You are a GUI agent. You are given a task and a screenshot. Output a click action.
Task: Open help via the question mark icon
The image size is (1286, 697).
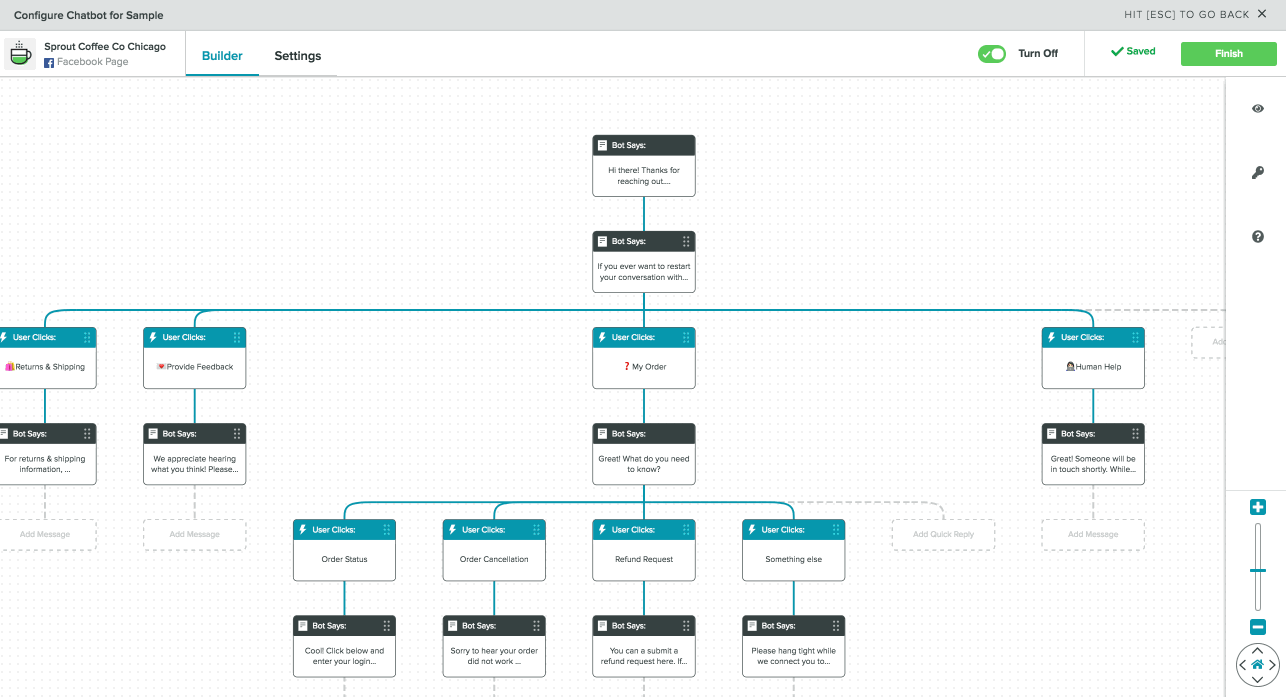[x=1257, y=236]
